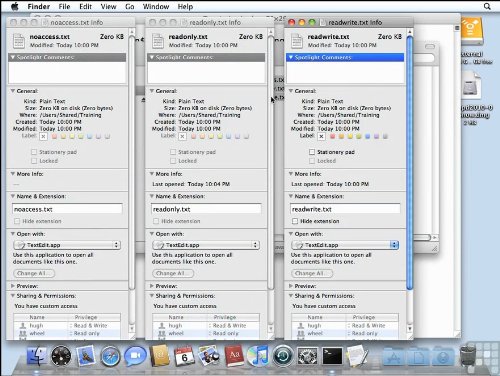The height and width of the screenshot is (376, 500).
Task: Open the Trash in the Dock
Action: pyautogui.click(x=468, y=356)
